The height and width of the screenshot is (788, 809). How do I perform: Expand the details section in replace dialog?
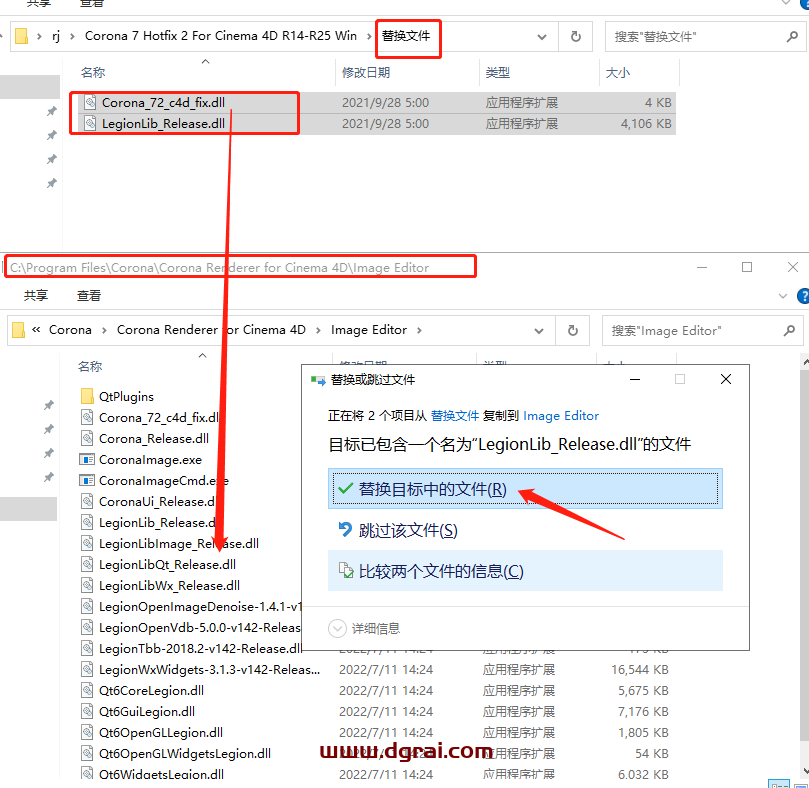click(x=338, y=628)
